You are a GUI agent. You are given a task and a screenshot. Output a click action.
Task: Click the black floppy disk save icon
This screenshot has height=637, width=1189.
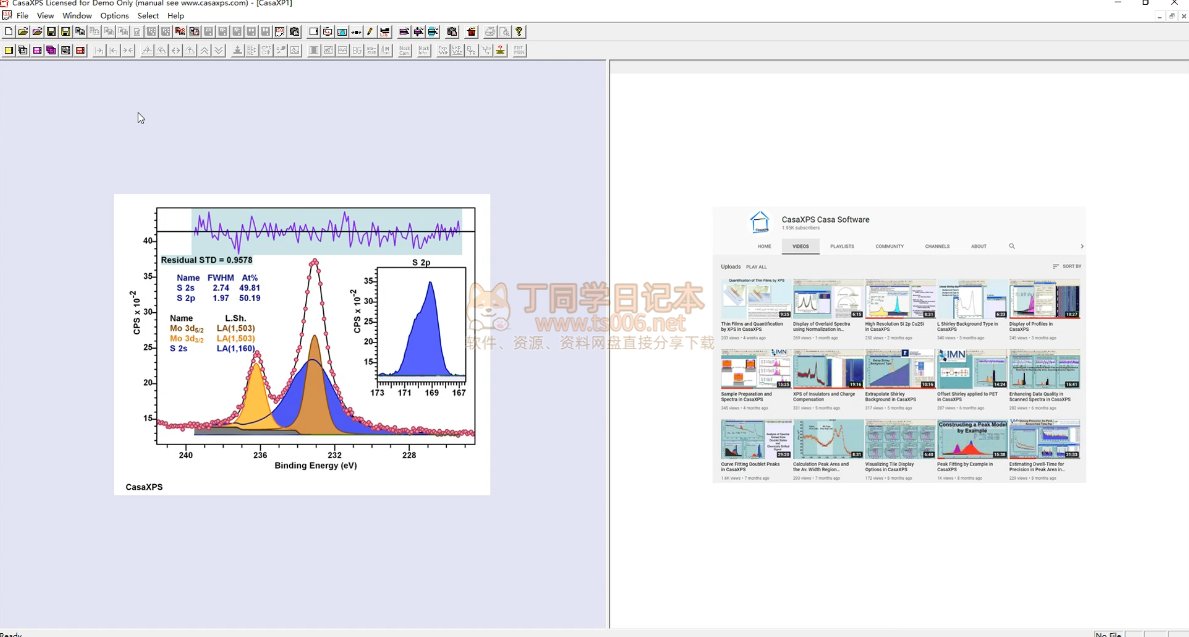pyautogui.click(x=51, y=32)
